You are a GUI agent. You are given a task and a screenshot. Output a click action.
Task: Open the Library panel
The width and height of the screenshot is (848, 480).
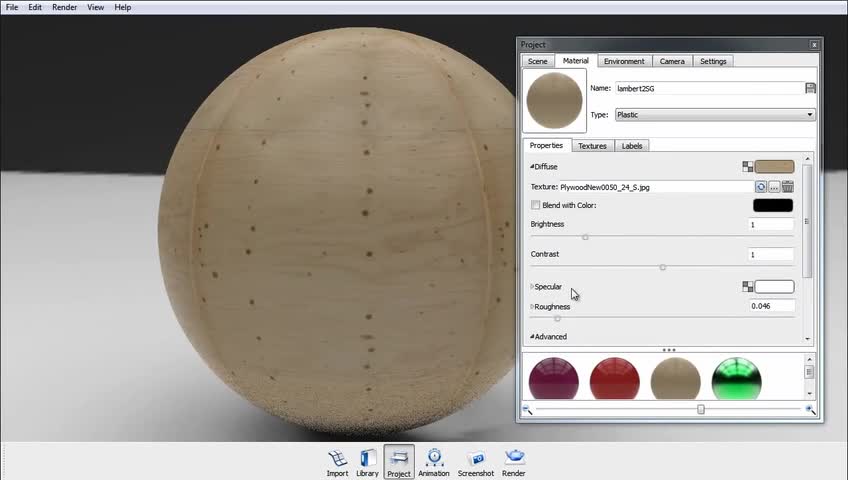pyautogui.click(x=367, y=463)
